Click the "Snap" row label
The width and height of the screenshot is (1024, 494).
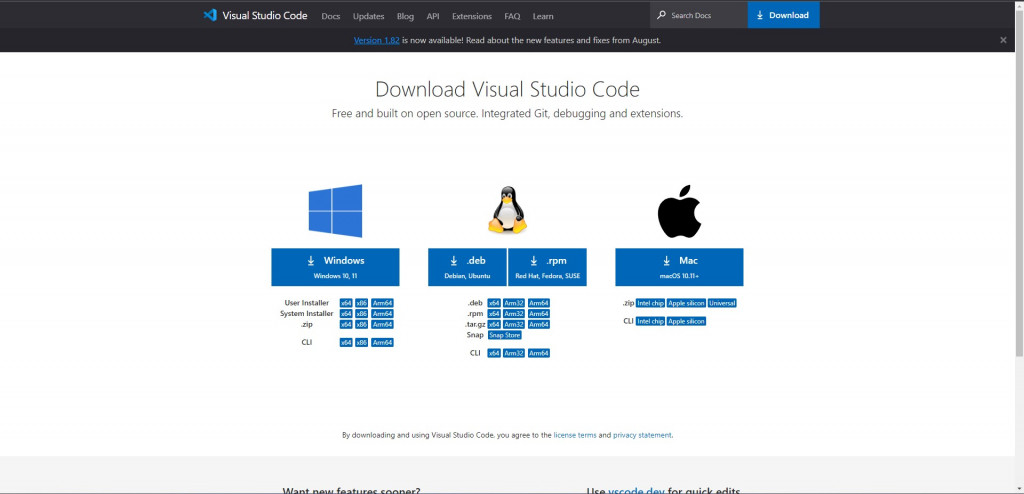[475, 335]
